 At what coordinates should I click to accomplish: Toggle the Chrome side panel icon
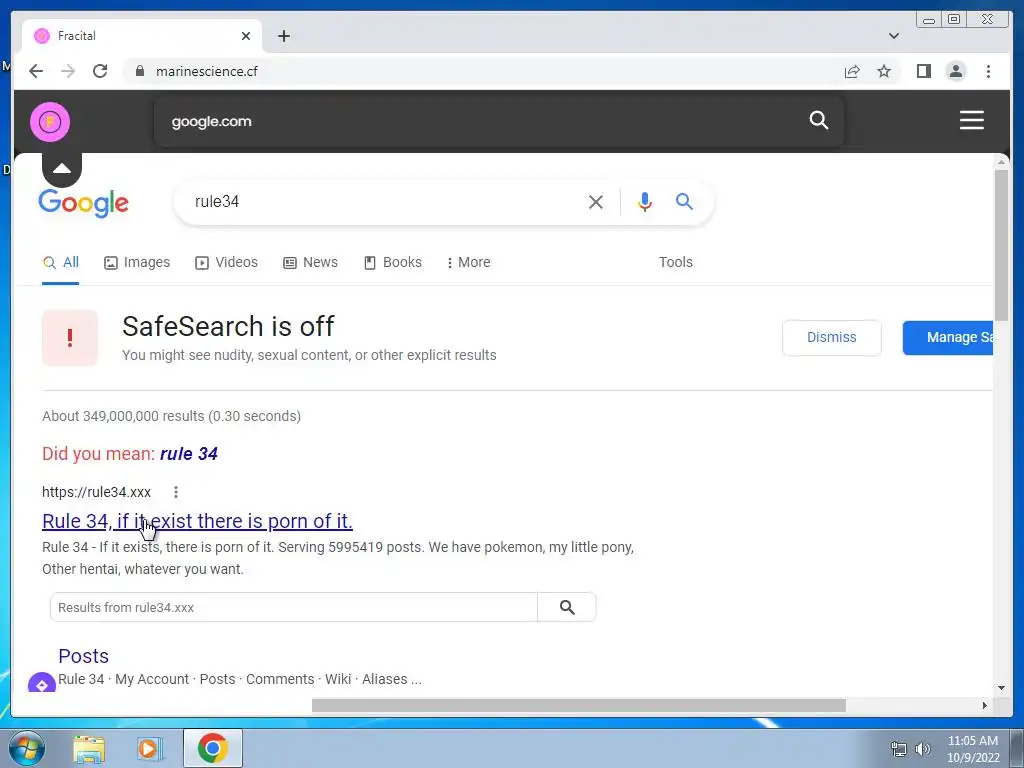pyautogui.click(x=923, y=71)
